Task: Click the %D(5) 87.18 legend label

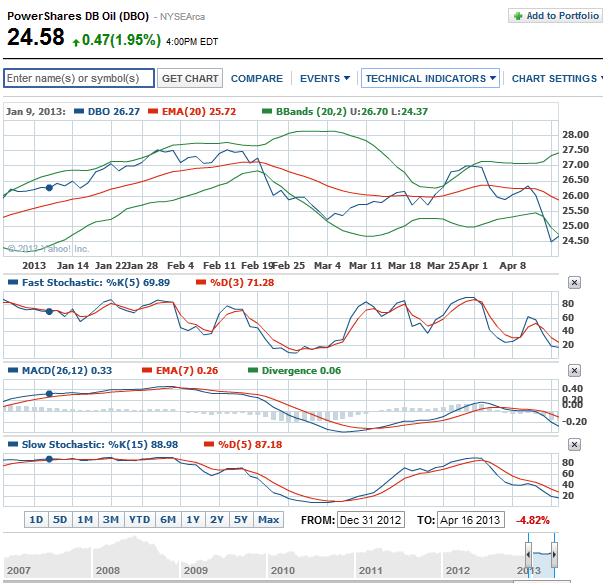Action: tap(250, 444)
